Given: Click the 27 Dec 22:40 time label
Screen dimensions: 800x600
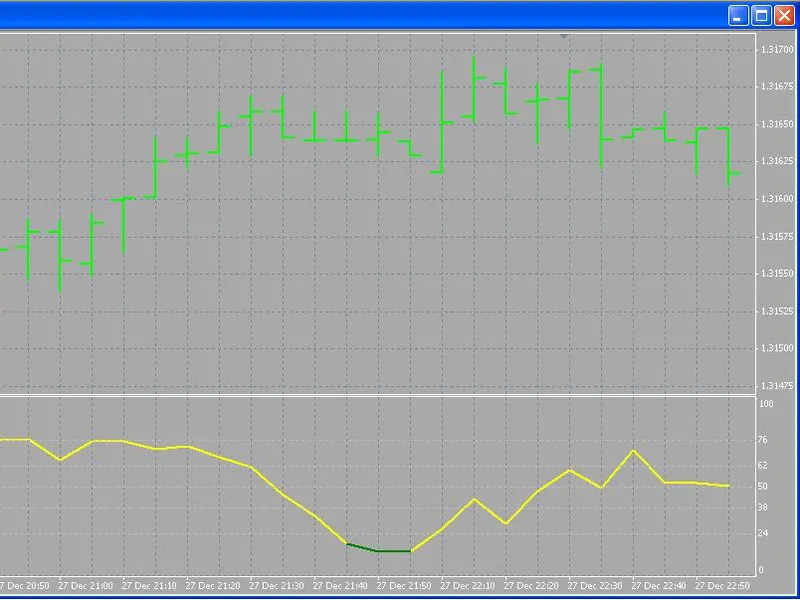Looking at the screenshot, I should click(x=659, y=586).
